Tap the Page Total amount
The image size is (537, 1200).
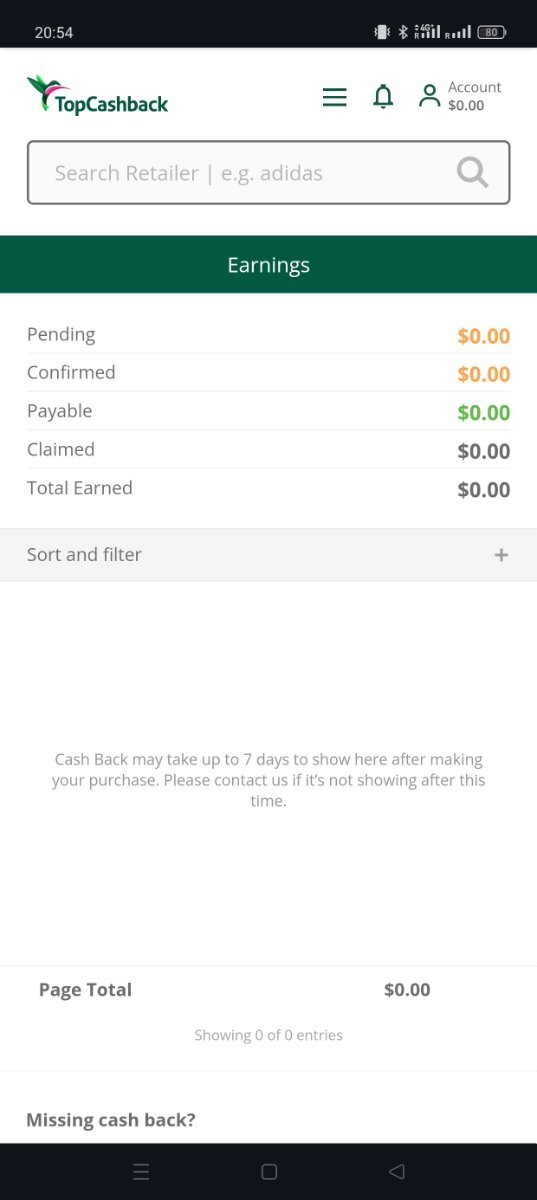click(x=407, y=990)
